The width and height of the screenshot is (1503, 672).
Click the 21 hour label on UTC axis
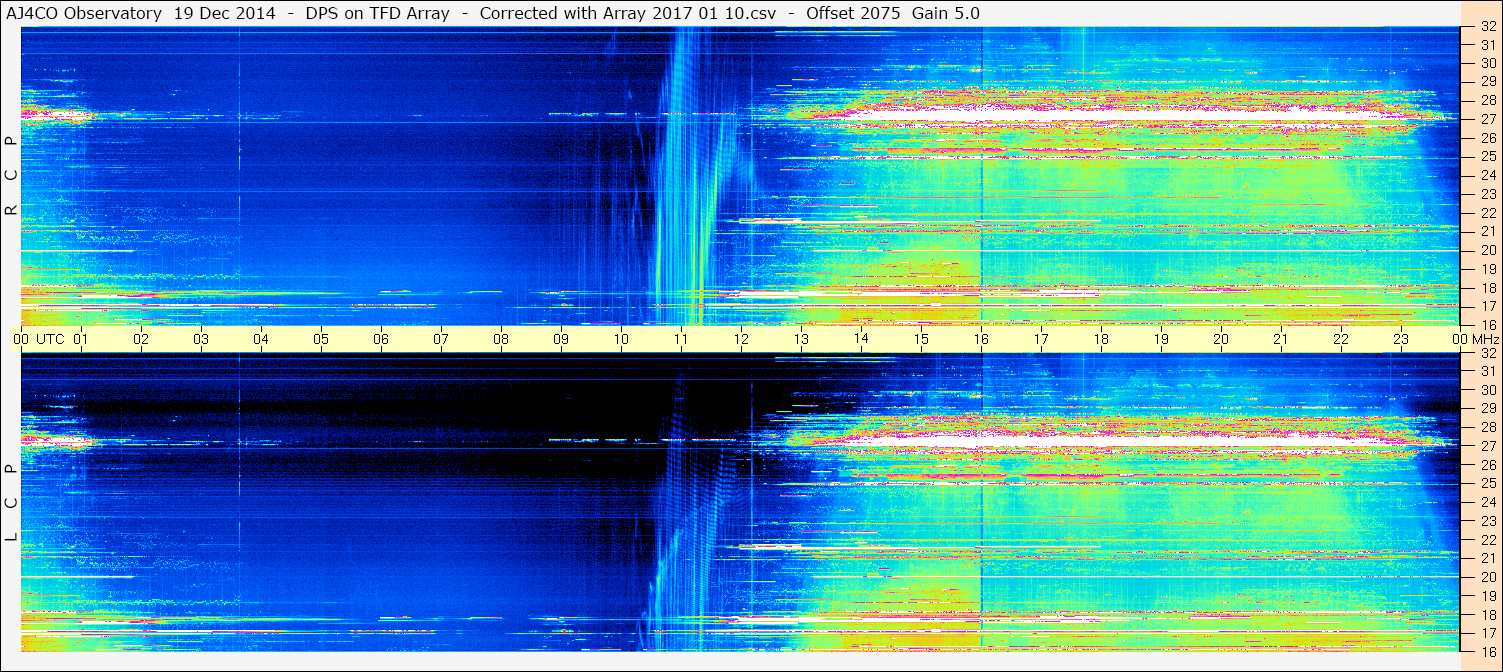pos(1281,339)
